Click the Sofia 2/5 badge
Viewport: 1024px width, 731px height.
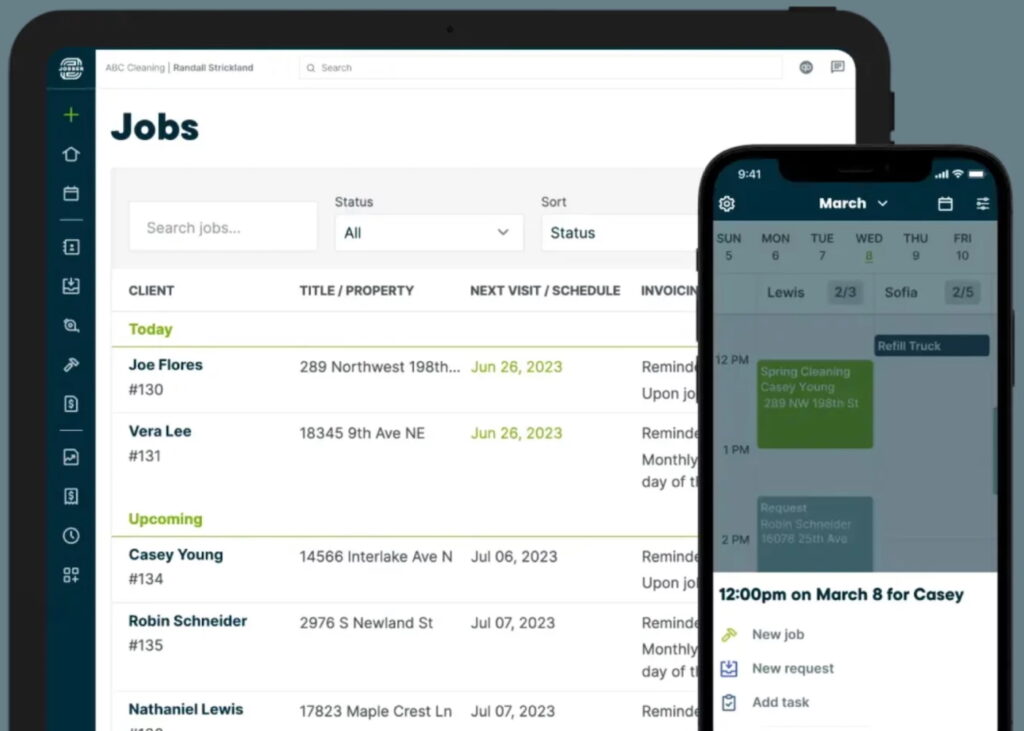click(963, 292)
